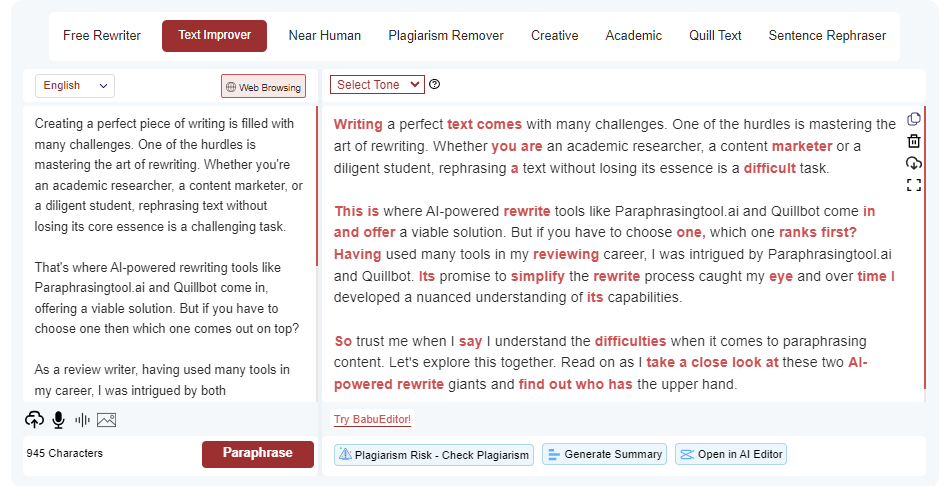This screenshot has width=946, height=486.
Task: Open the English language dropdown
Action: [x=75, y=86]
